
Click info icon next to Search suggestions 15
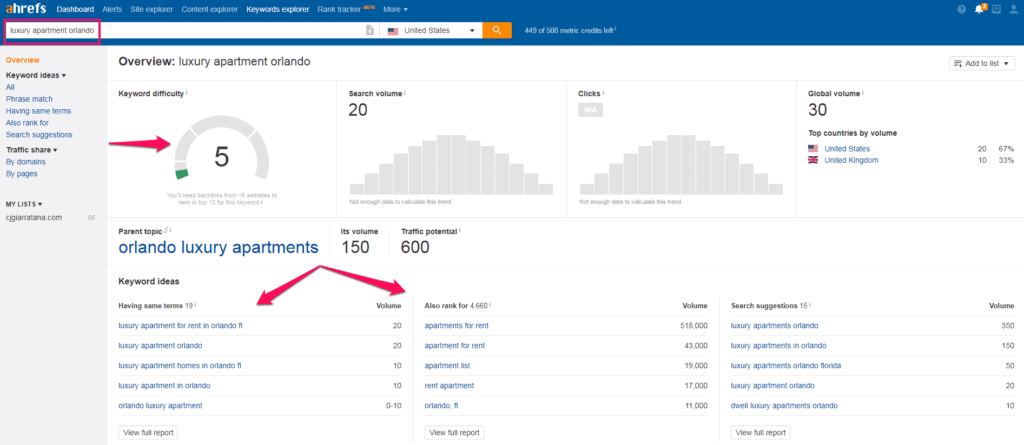point(810,305)
